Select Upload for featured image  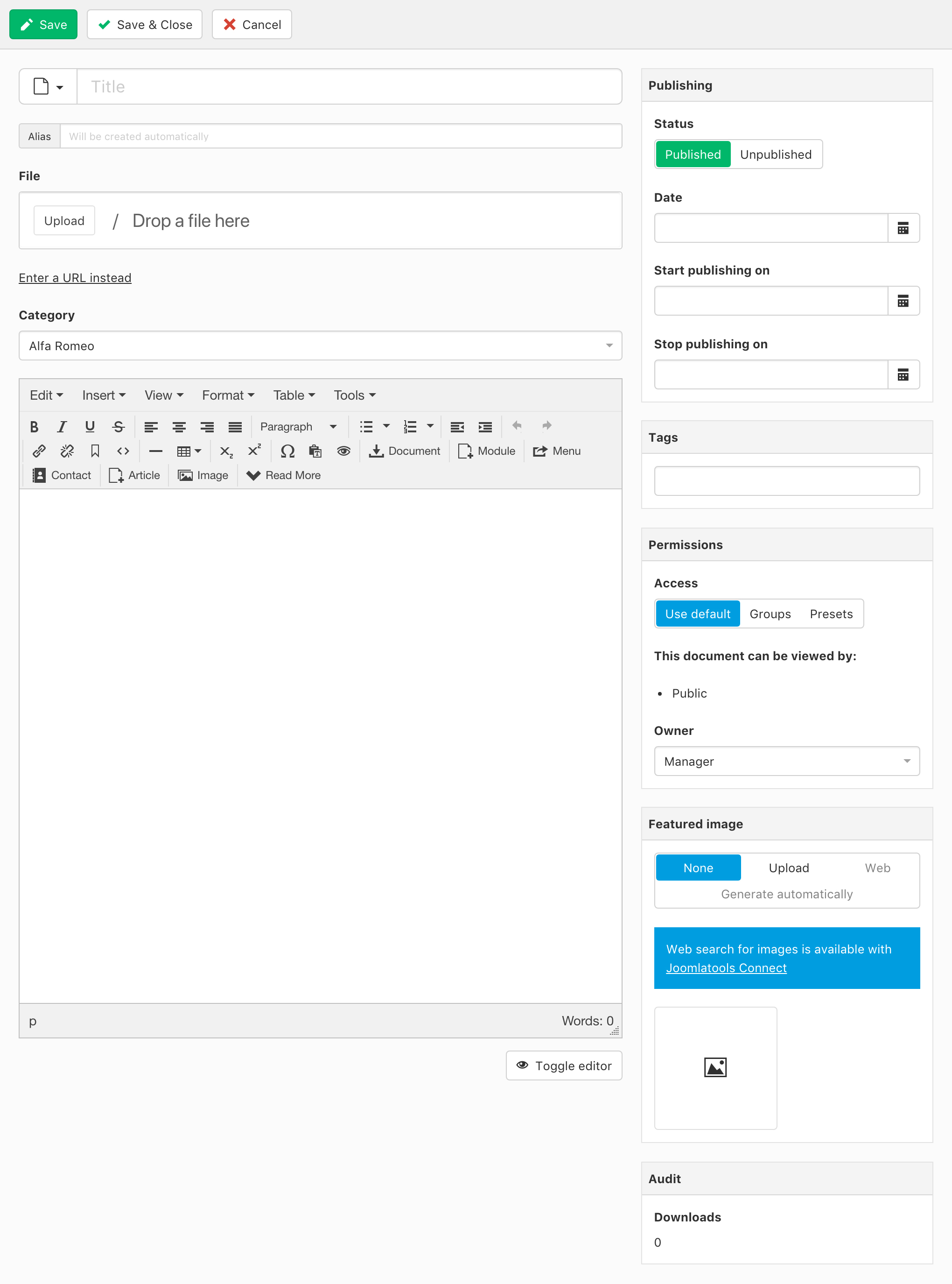pos(788,868)
